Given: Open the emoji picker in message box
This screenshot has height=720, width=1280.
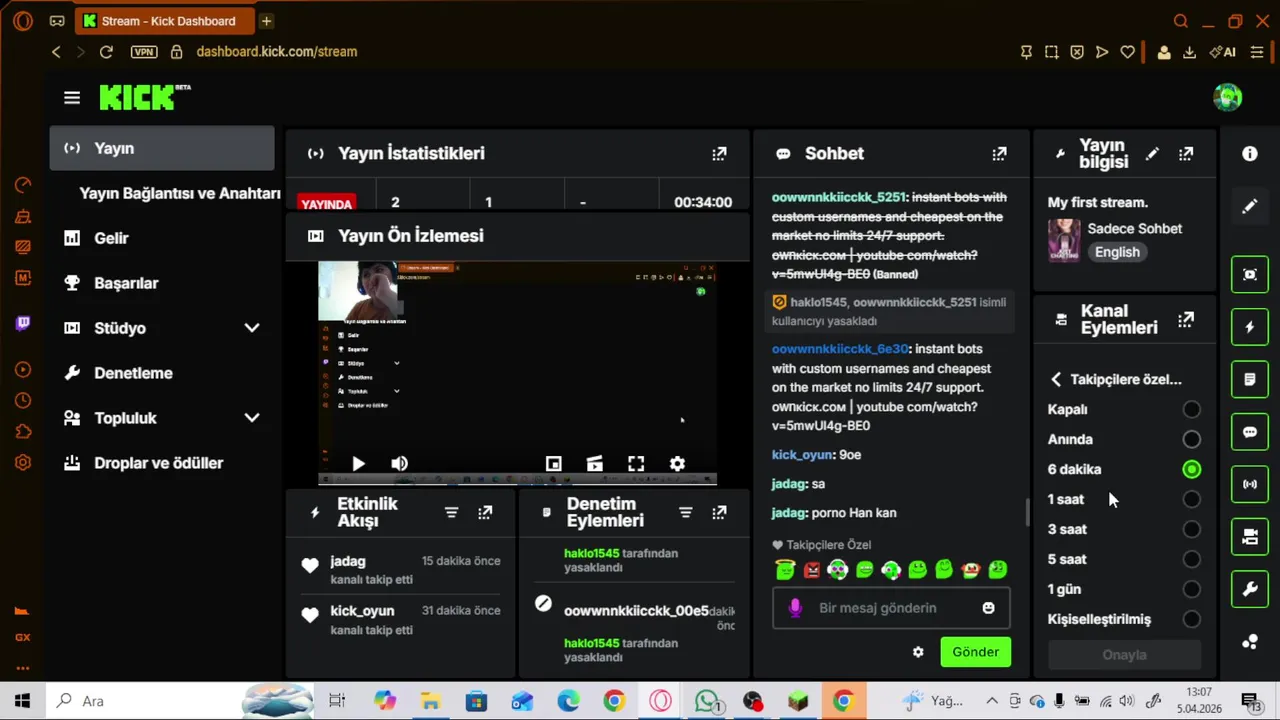Looking at the screenshot, I should click(x=988, y=608).
